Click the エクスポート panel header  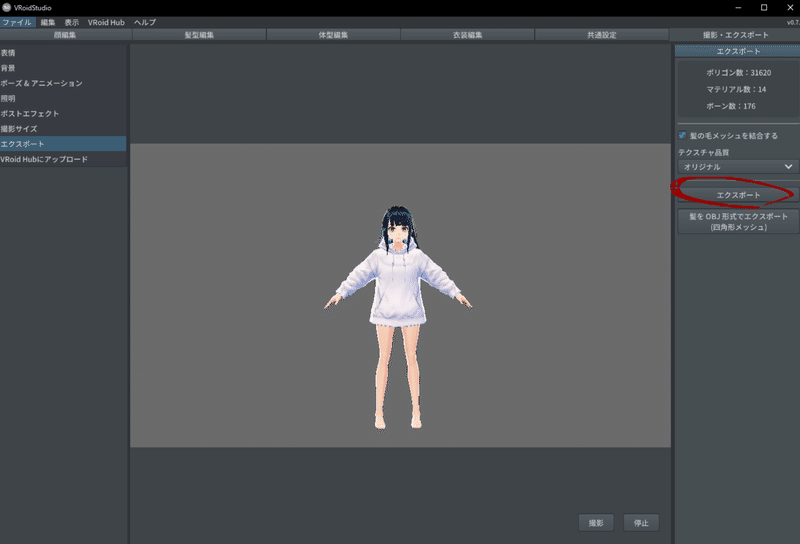[x=737, y=51]
